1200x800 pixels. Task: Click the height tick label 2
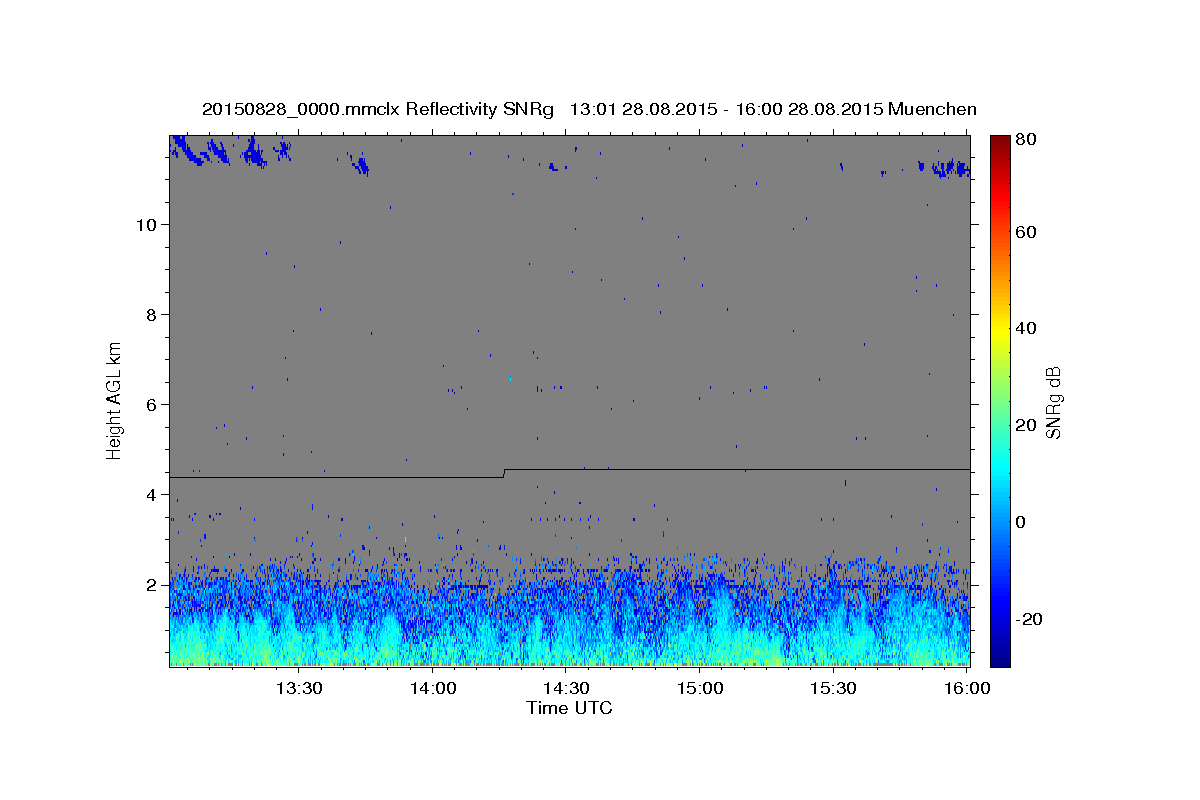tap(151, 585)
